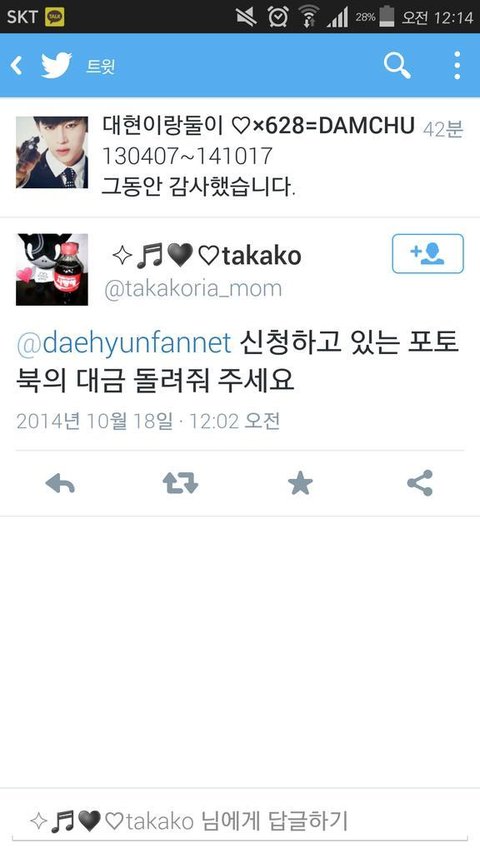Tap the KakaoTalk notification icon

(x=54, y=17)
